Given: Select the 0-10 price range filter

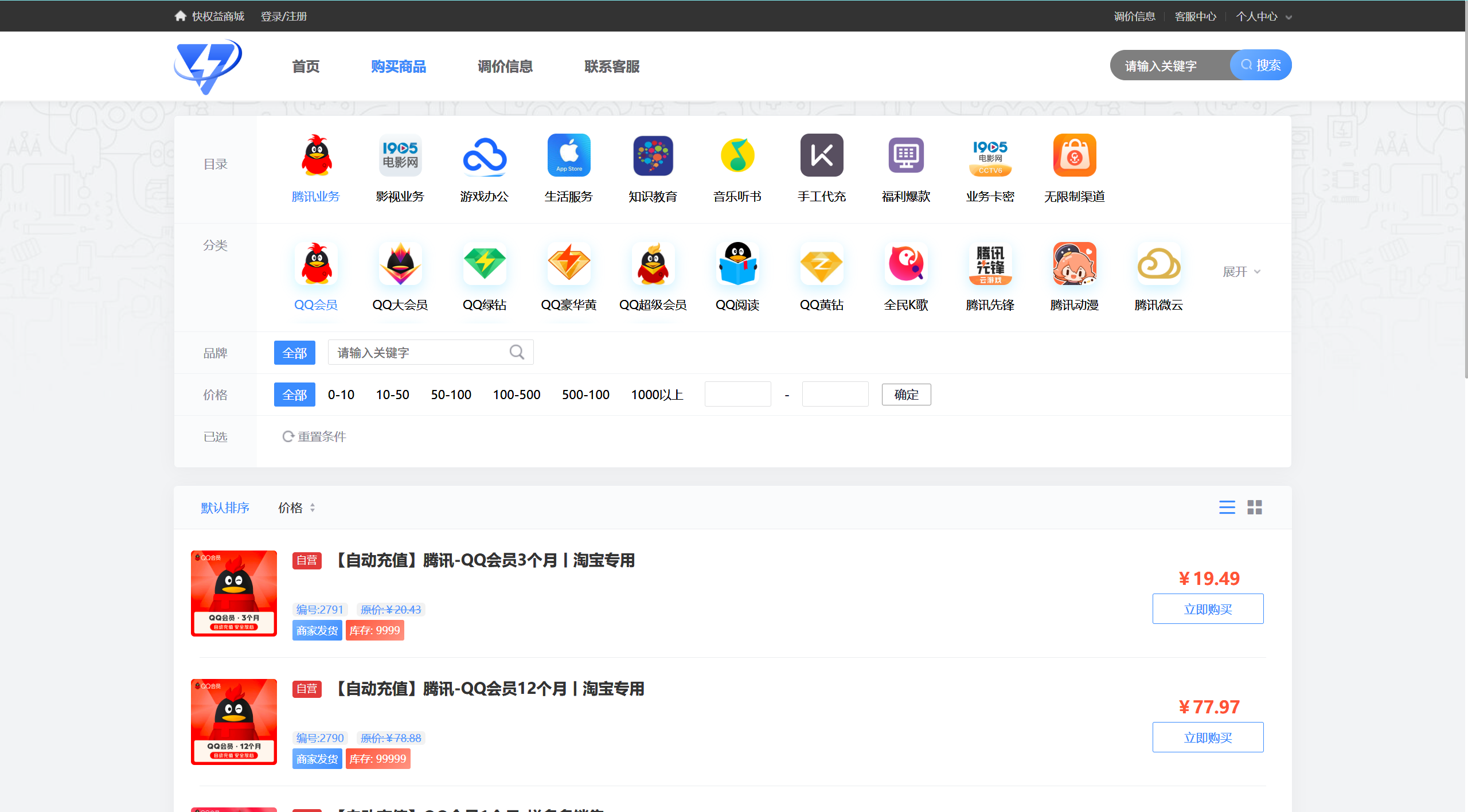Looking at the screenshot, I should [x=341, y=395].
